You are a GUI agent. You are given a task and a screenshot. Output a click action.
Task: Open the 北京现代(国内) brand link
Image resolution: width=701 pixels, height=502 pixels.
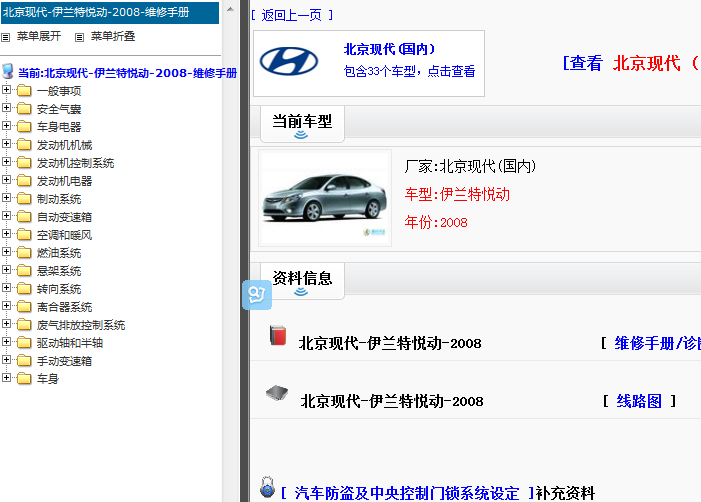click(389, 49)
